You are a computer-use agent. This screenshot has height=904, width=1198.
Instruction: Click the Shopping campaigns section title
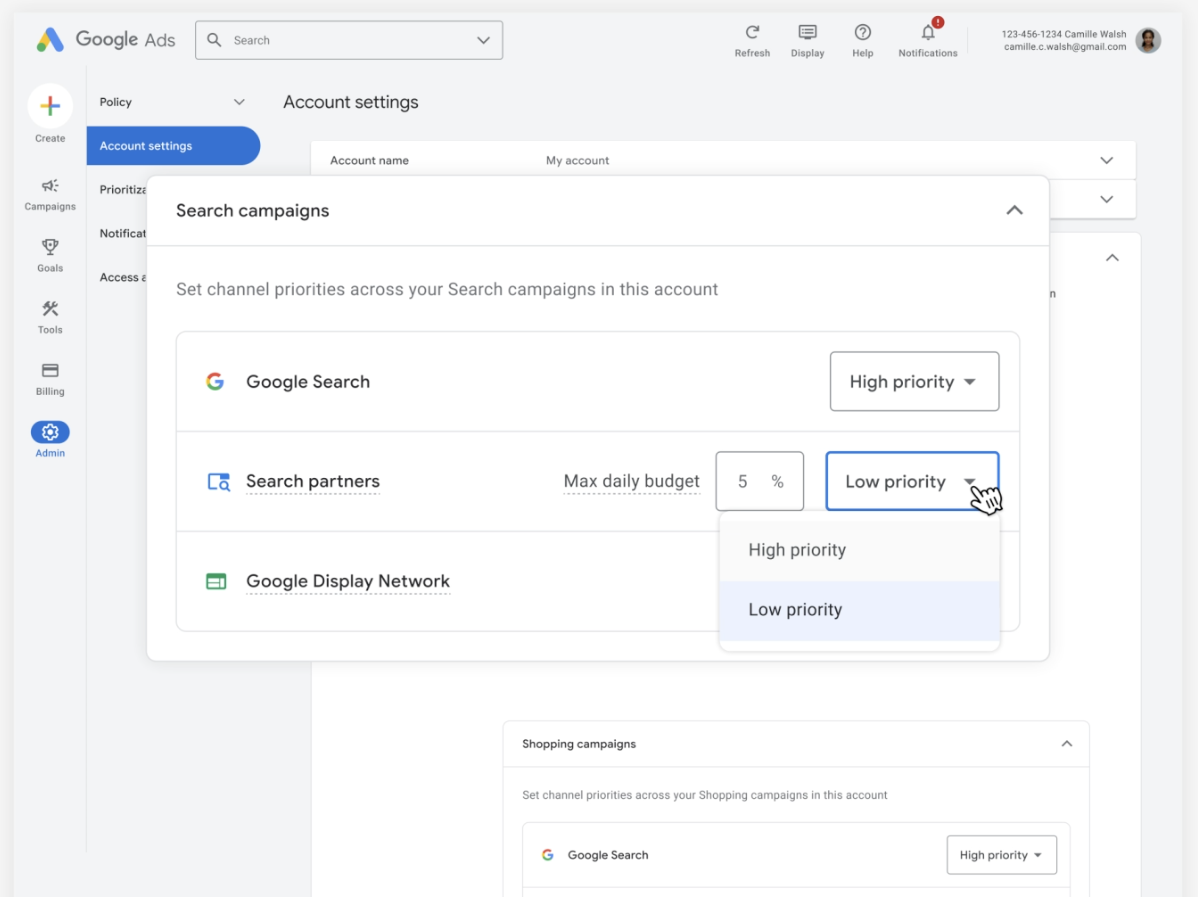pyautogui.click(x=578, y=744)
